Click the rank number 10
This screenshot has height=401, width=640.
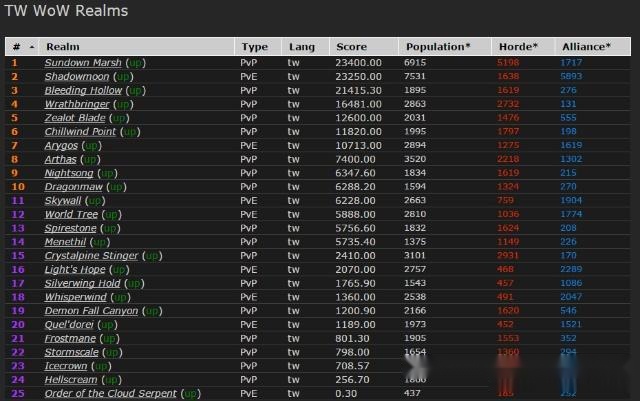(18, 187)
